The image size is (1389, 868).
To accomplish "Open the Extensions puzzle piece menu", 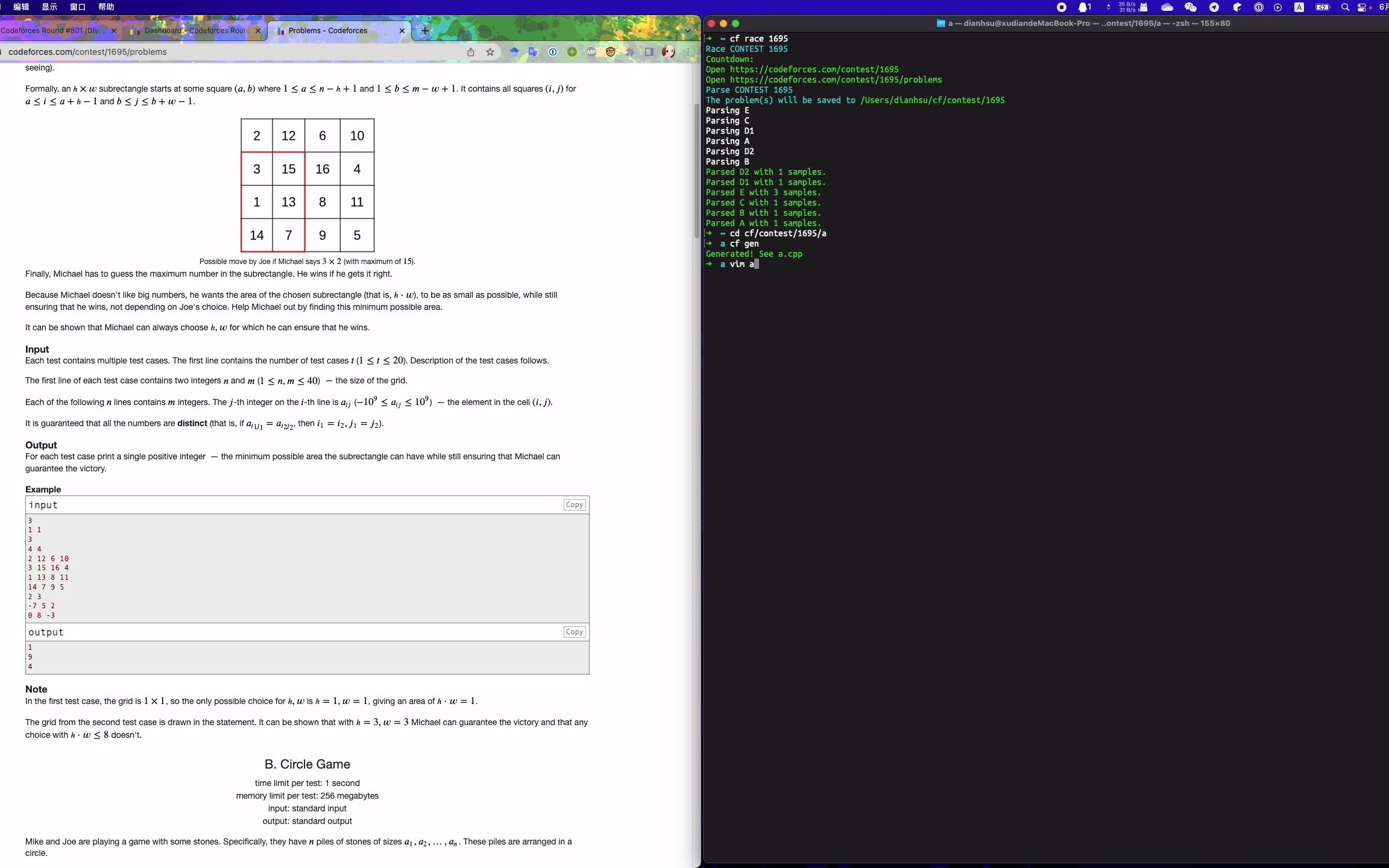I will [x=630, y=52].
